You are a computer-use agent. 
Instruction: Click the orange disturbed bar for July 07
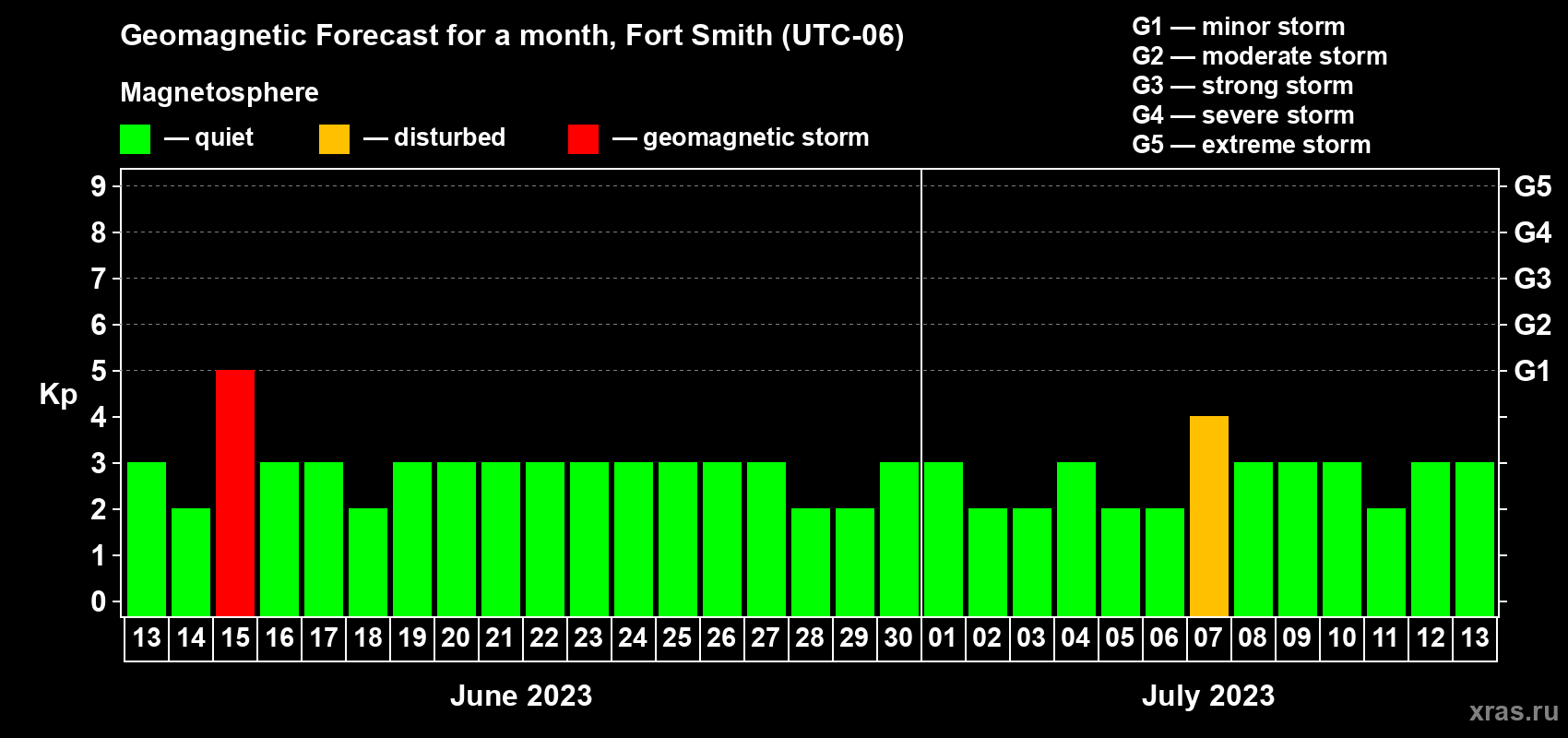click(x=1209, y=516)
